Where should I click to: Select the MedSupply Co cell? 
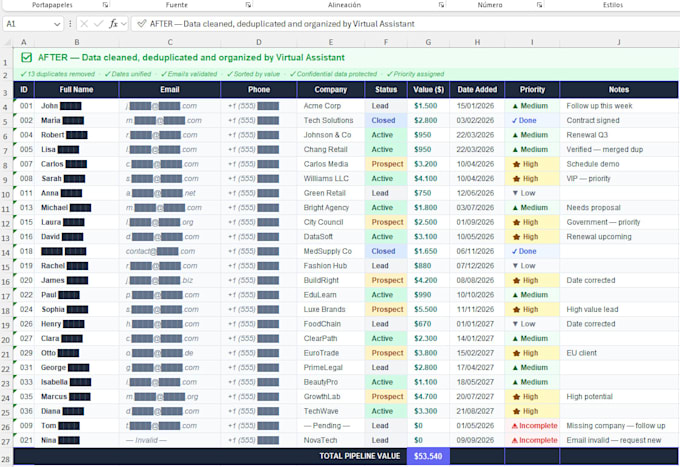330,251
